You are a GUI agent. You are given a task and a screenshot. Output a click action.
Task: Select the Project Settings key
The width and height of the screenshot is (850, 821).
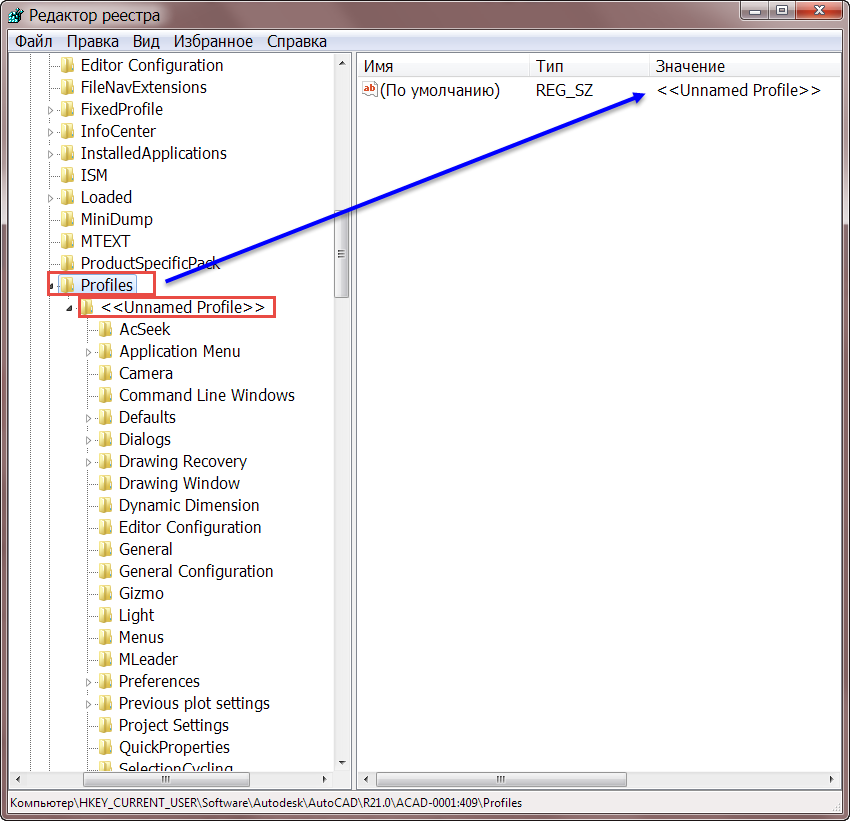pyautogui.click(x=173, y=725)
